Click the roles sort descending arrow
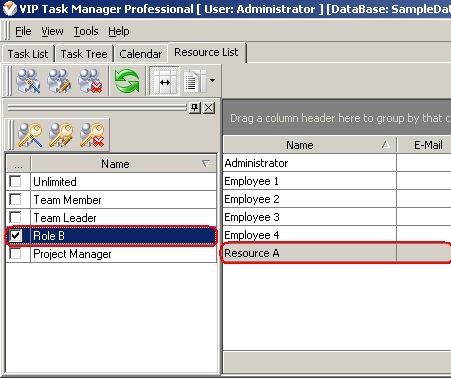Image resolution: width=451 pixels, height=378 pixels. 206,164
